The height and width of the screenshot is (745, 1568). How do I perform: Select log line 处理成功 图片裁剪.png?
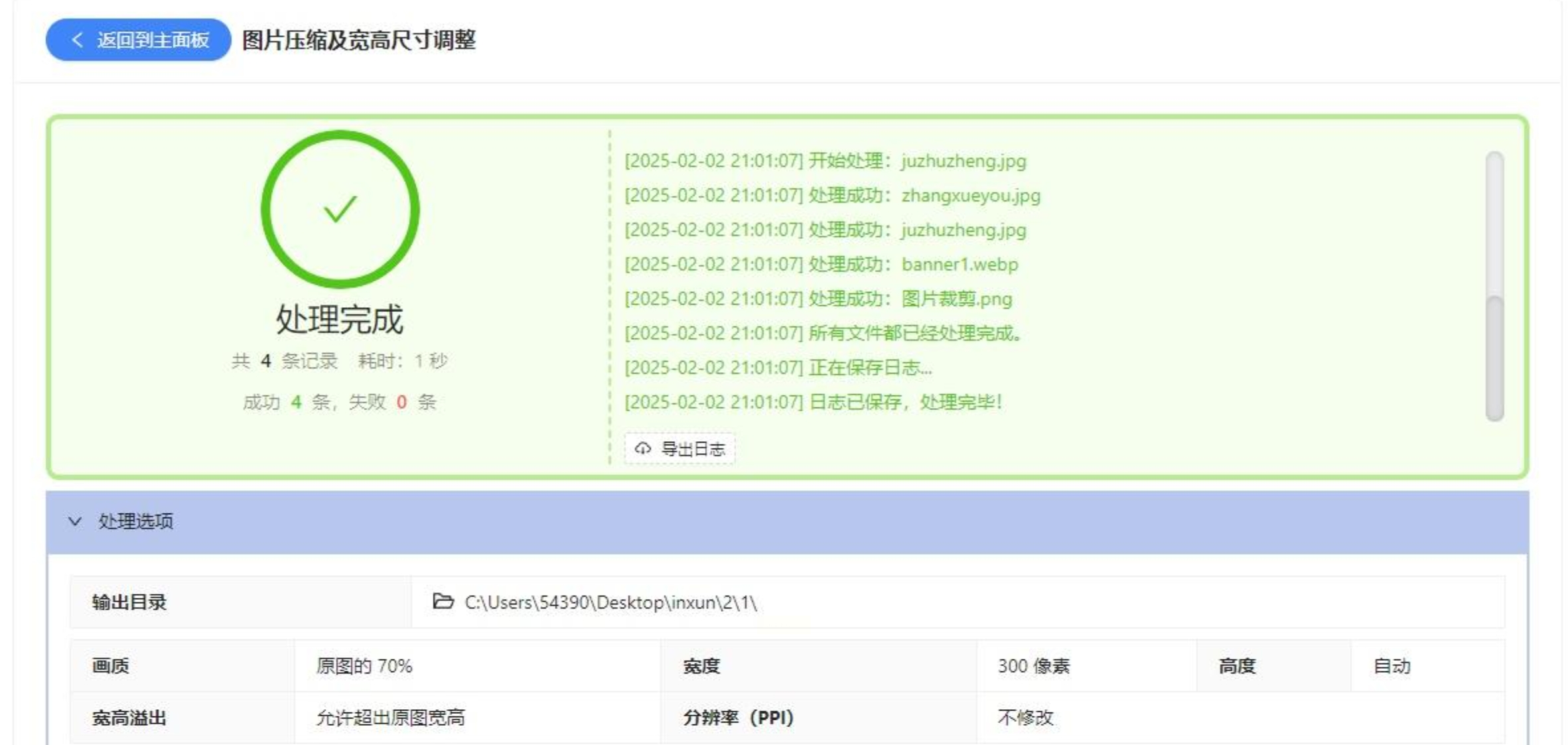[x=818, y=299]
